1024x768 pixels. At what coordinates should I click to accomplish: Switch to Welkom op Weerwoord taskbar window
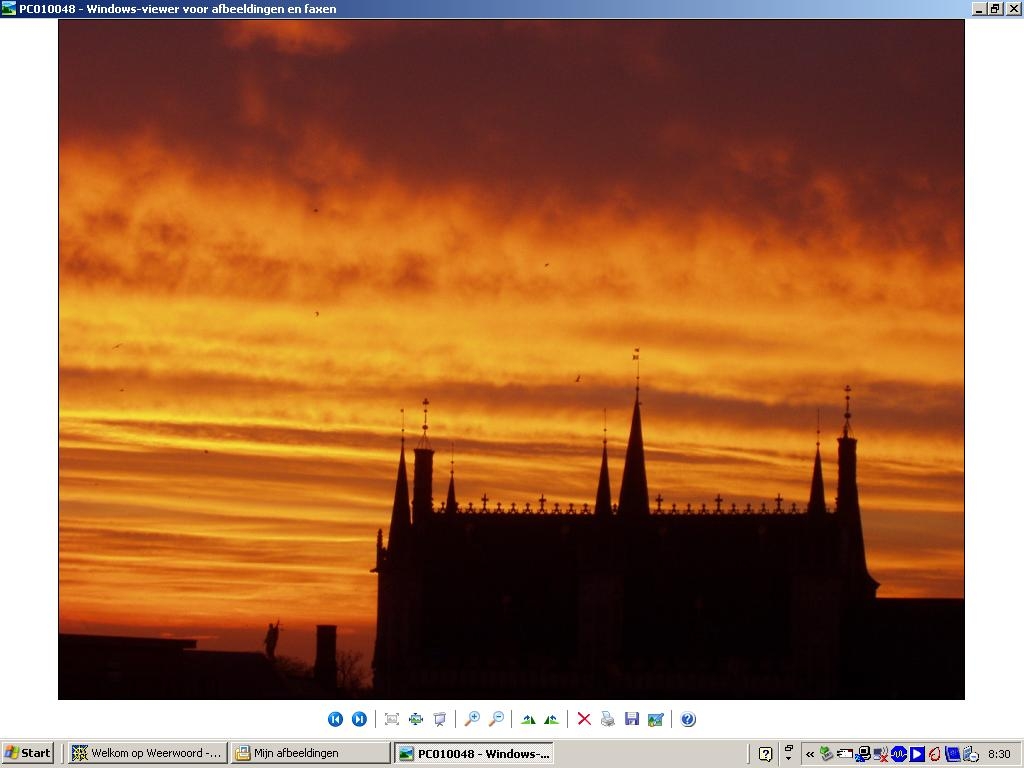tap(148, 753)
